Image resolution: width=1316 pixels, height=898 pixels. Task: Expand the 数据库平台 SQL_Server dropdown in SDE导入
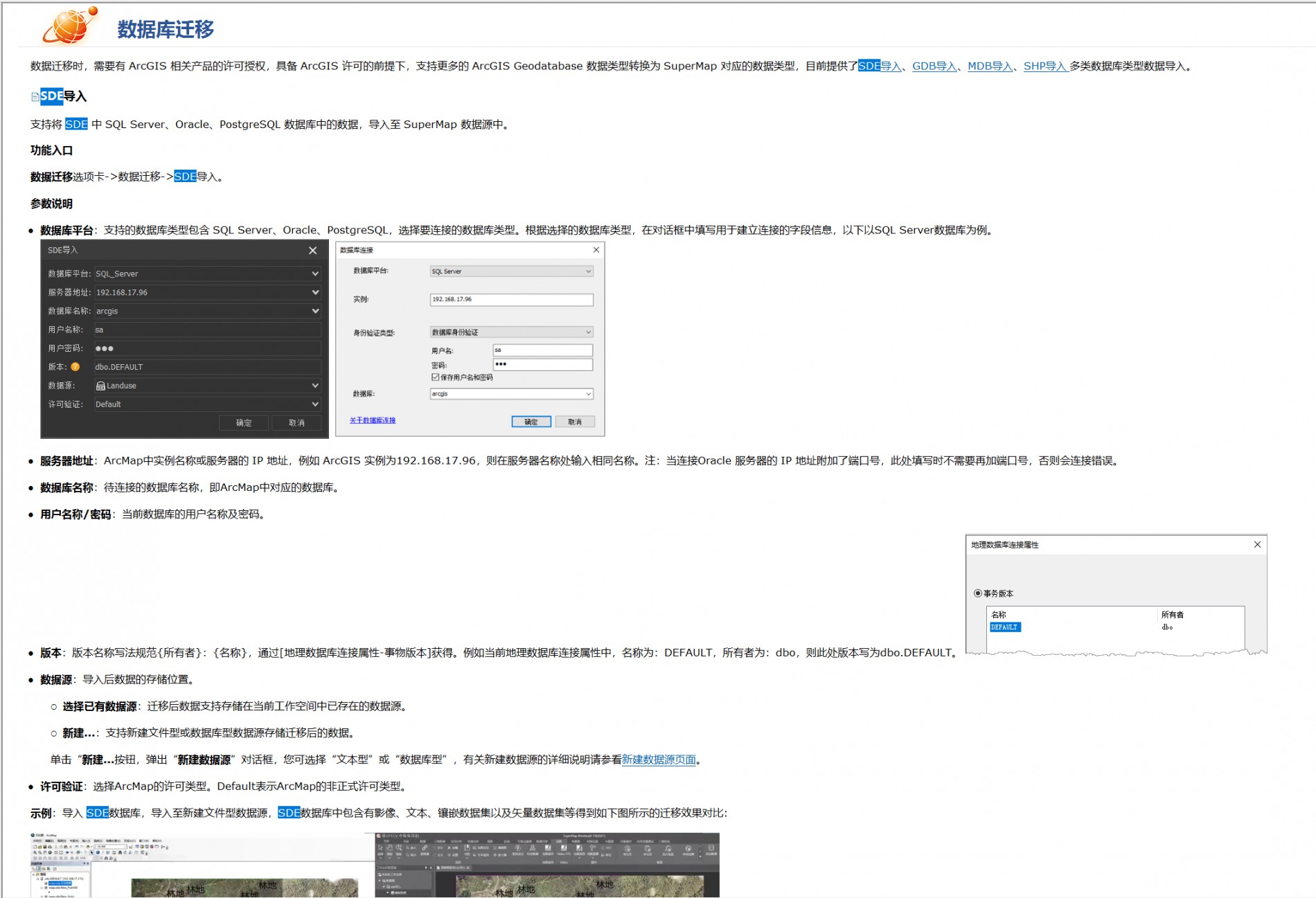tap(315, 274)
